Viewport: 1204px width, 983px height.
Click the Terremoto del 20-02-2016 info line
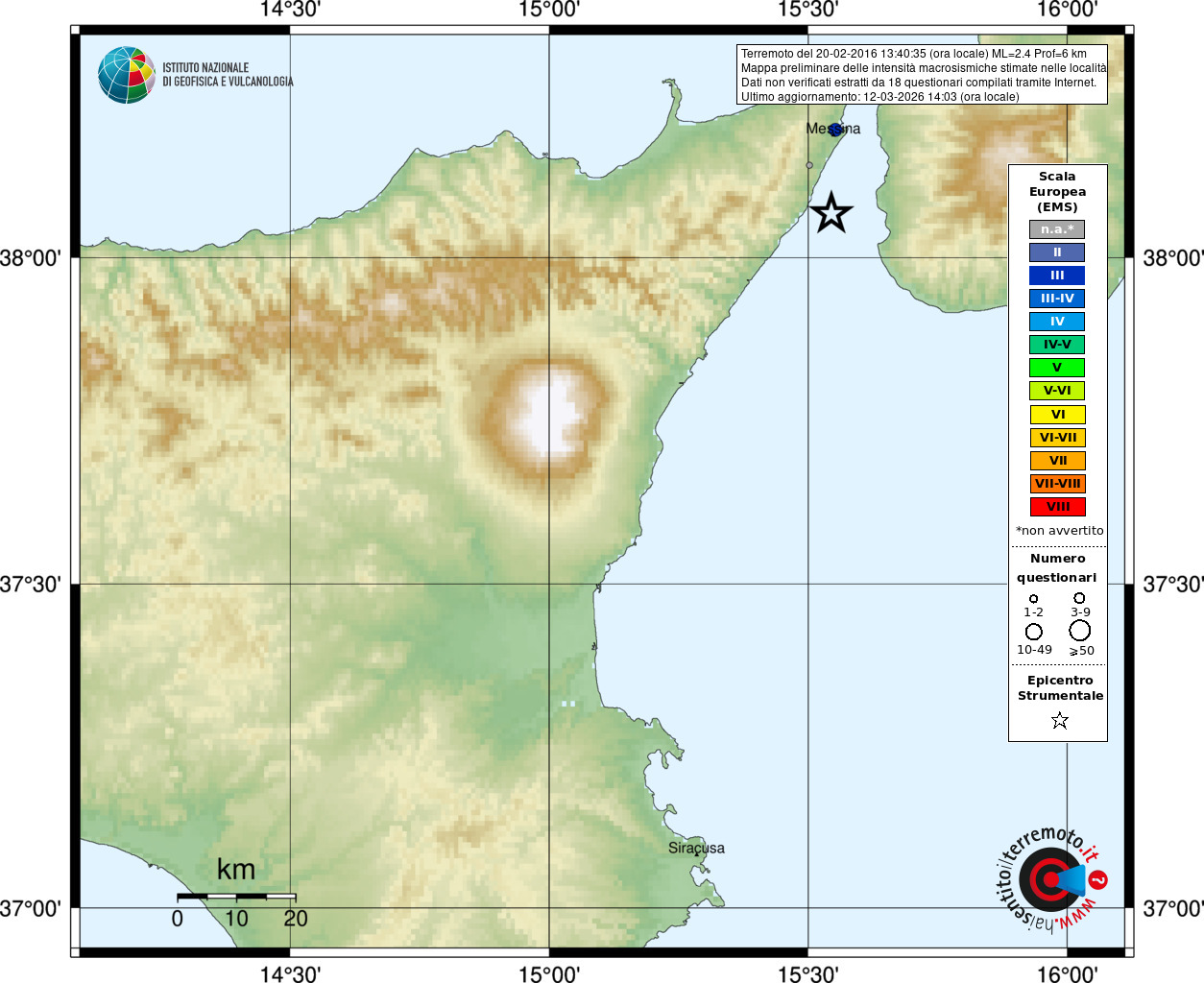[914, 54]
